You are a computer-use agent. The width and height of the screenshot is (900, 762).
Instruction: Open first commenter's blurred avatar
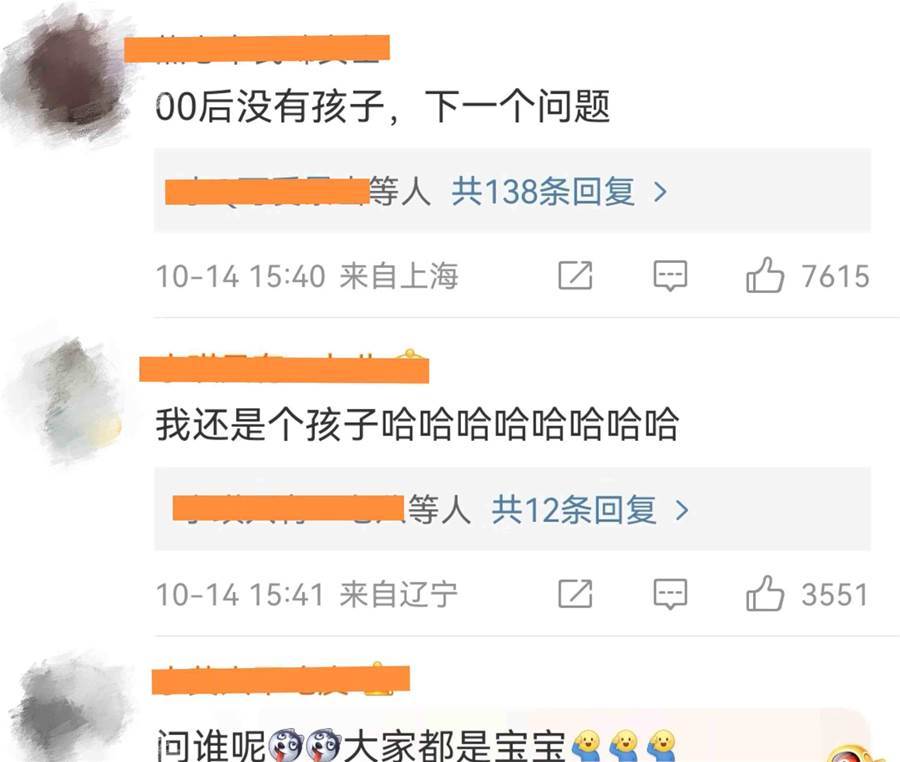[70, 76]
